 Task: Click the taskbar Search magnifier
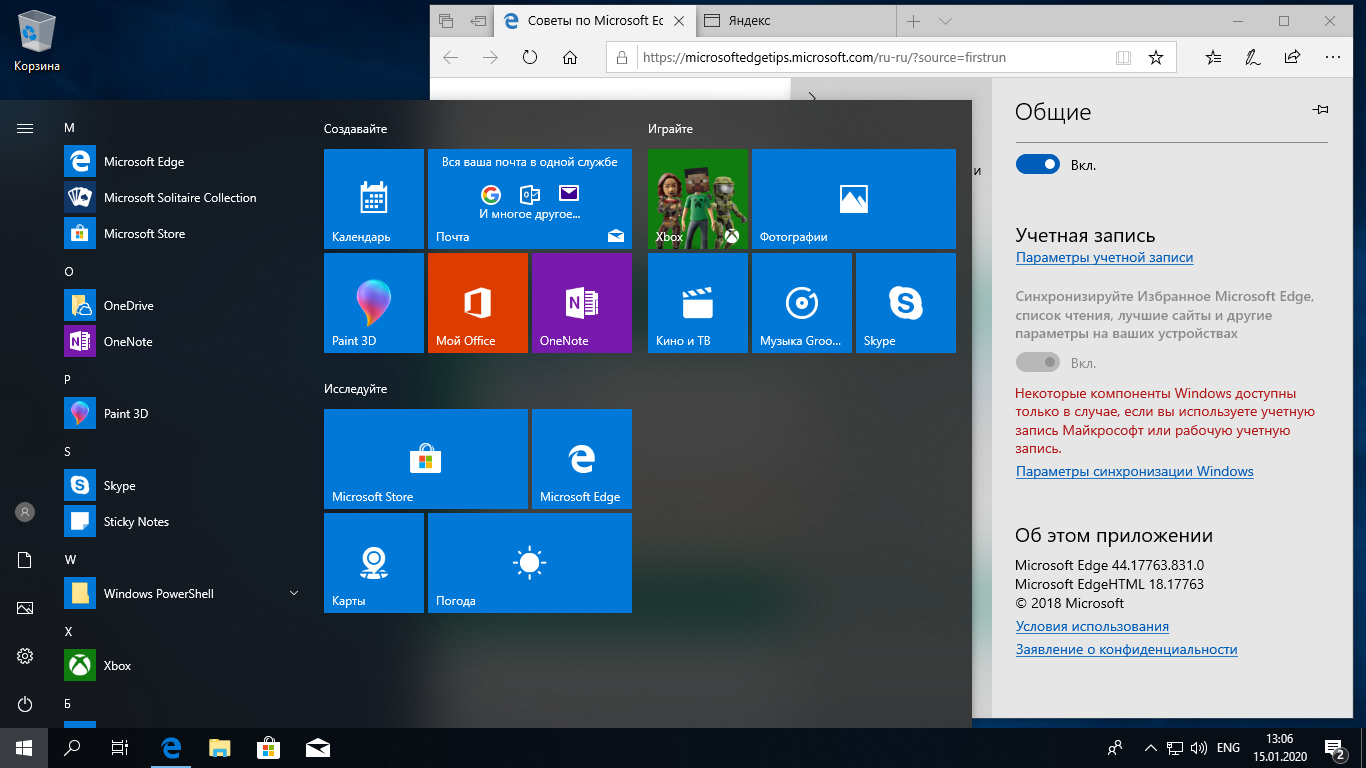pyautogui.click(x=72, y=748)
